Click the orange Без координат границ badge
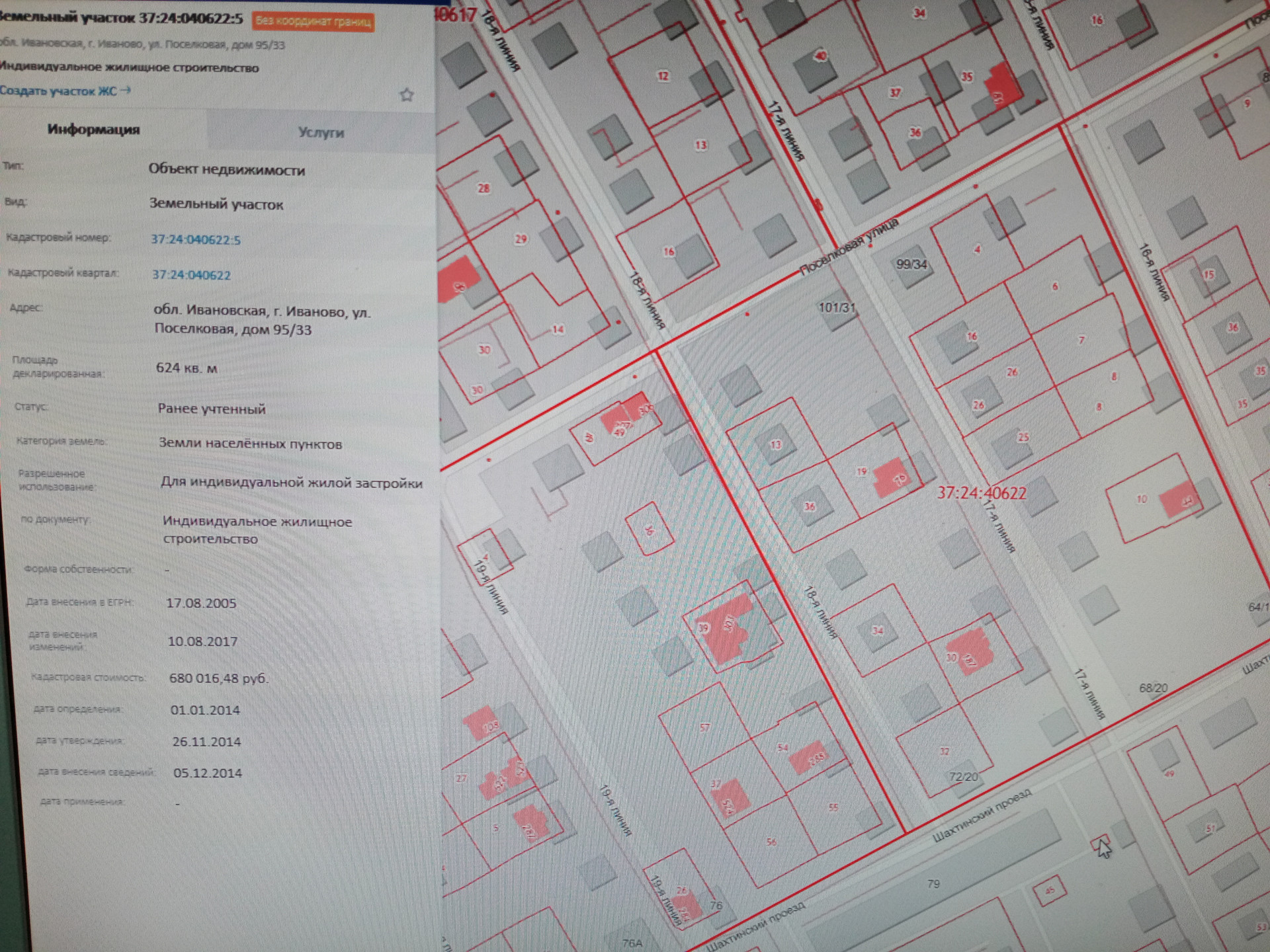This screenshot has width=1270, height=952. pos(313,22)
